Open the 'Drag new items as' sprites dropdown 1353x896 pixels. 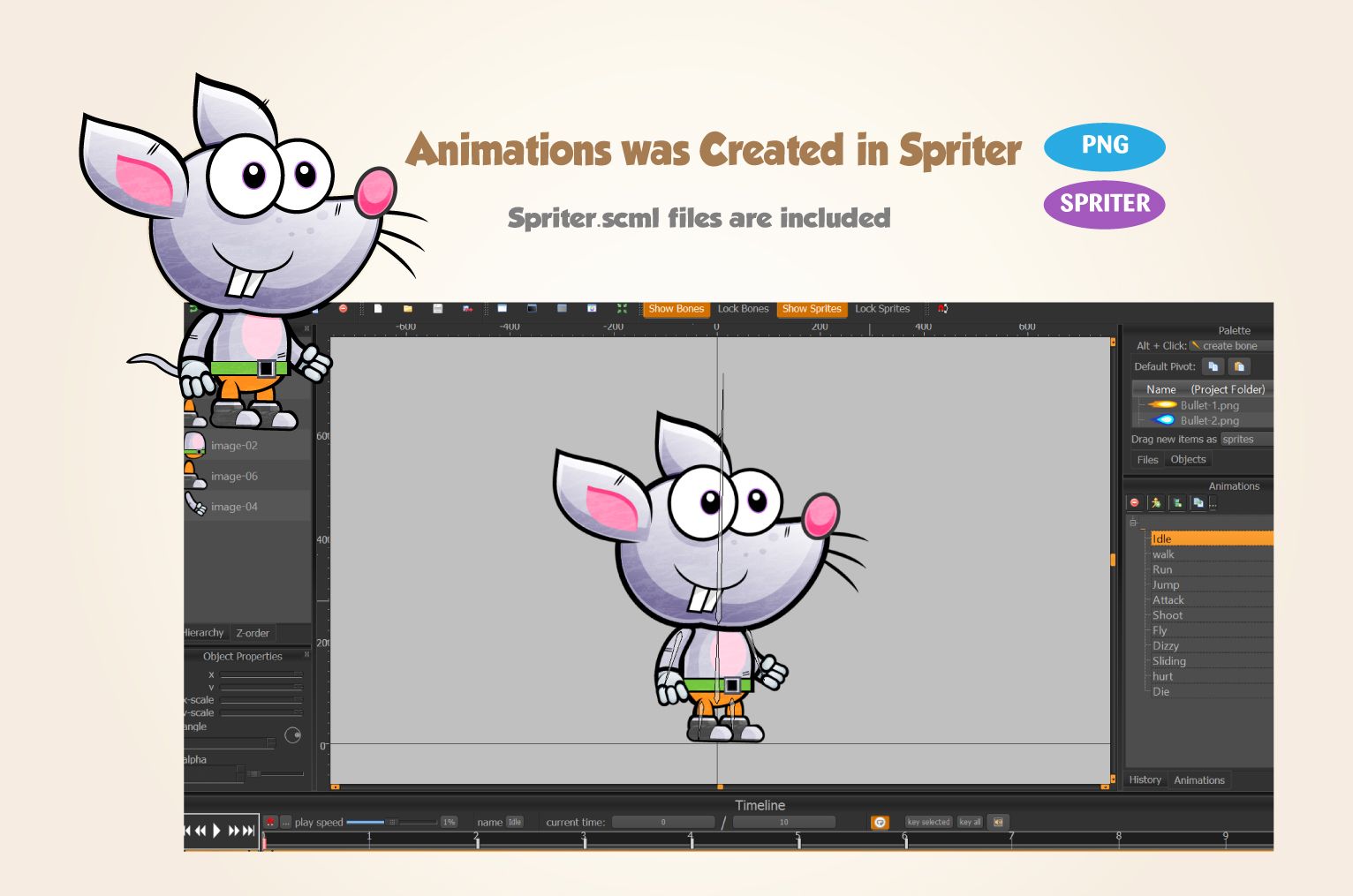[1245, 440]
